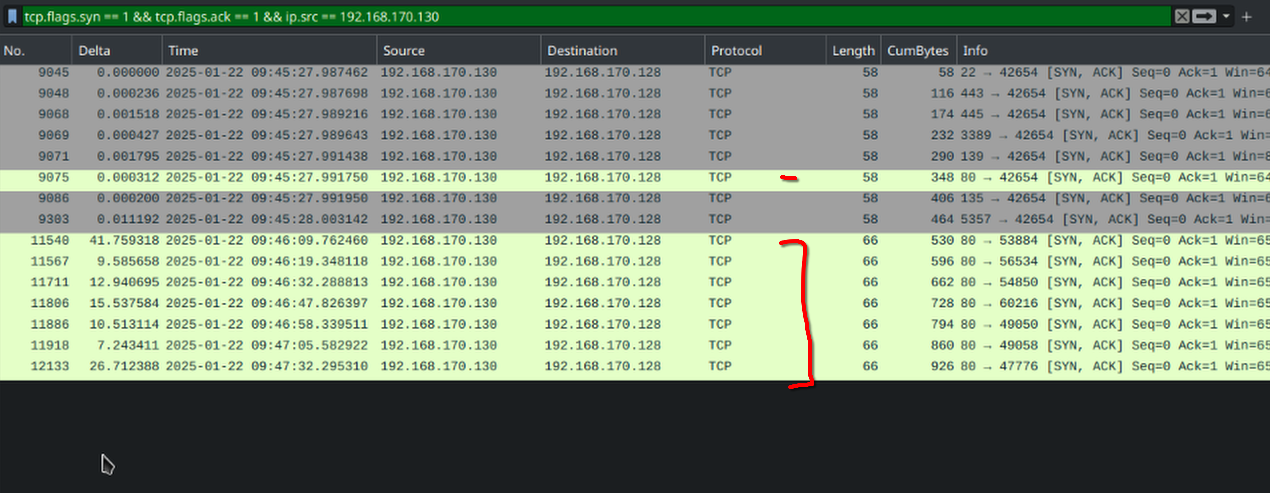Sort by the Protocol column header
Viewport: 1270px width, 493px height.
tap(764, 51)
